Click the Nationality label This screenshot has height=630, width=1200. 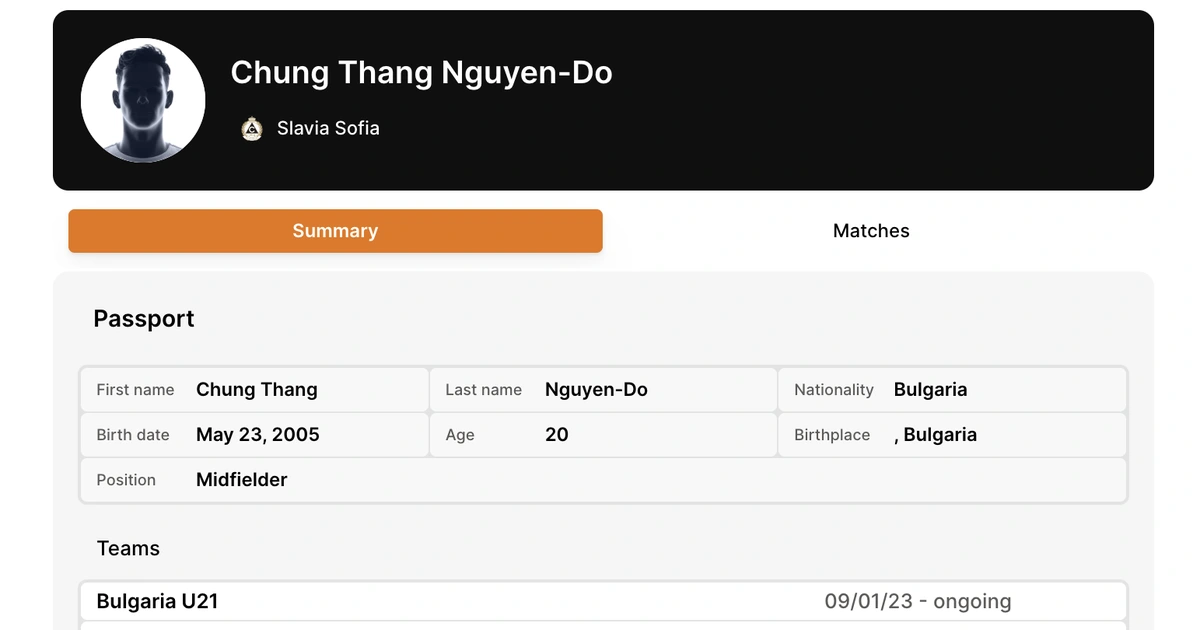pyautogui.click(x=834, y=390)
